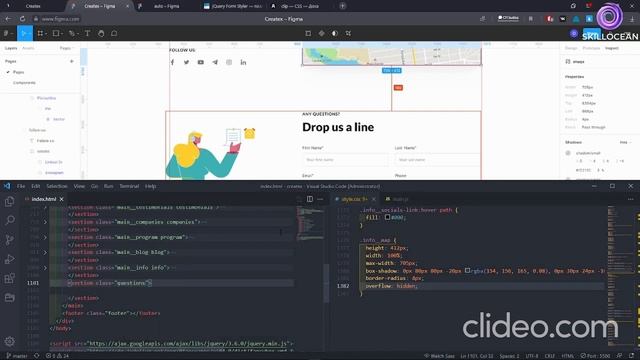Select the checked Pages item in Figma

point(18,72)
